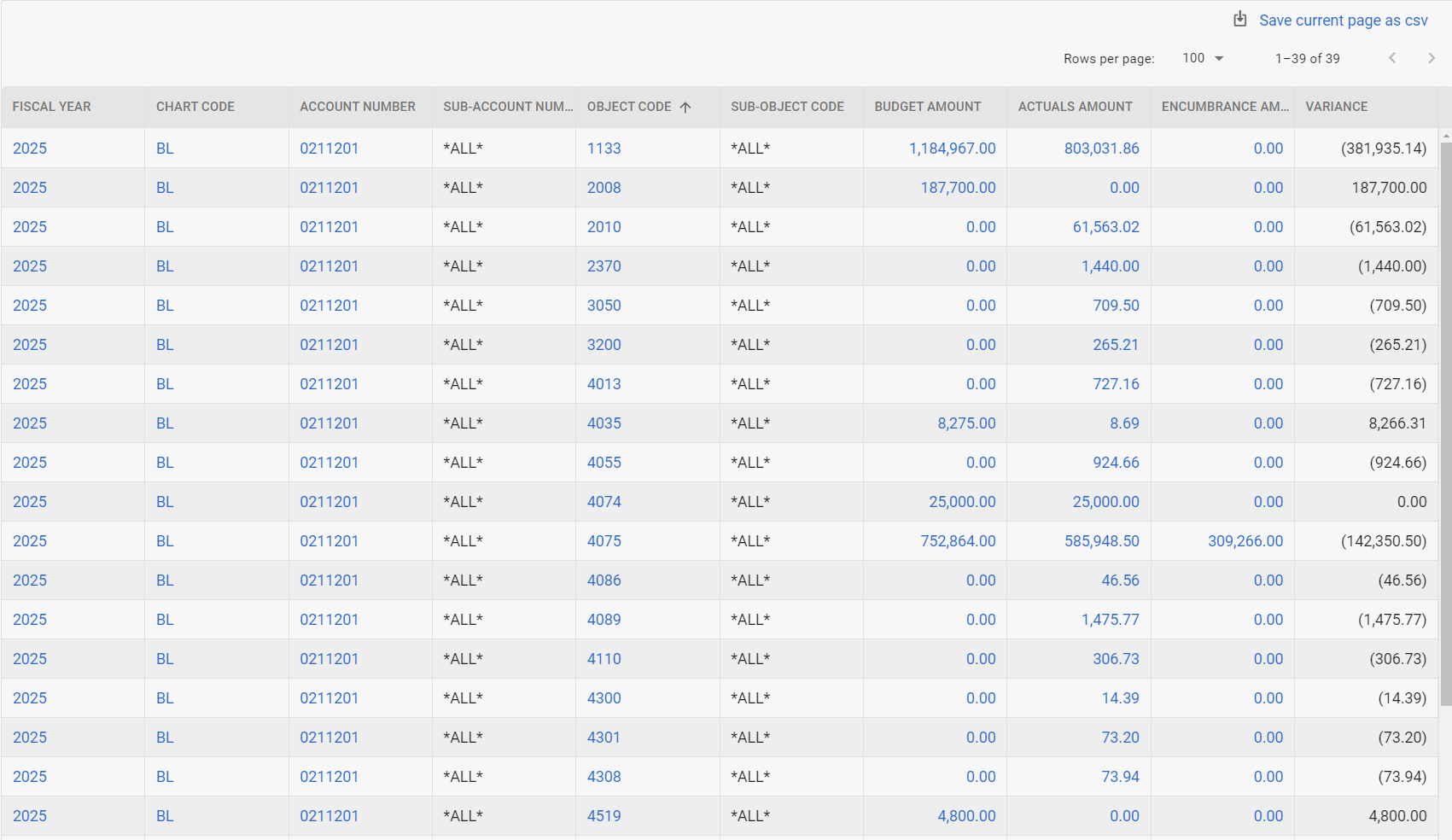Screen dimensions: 1452x840
Task: Click actuals amount 709.50
Action: coord(1116,306)
